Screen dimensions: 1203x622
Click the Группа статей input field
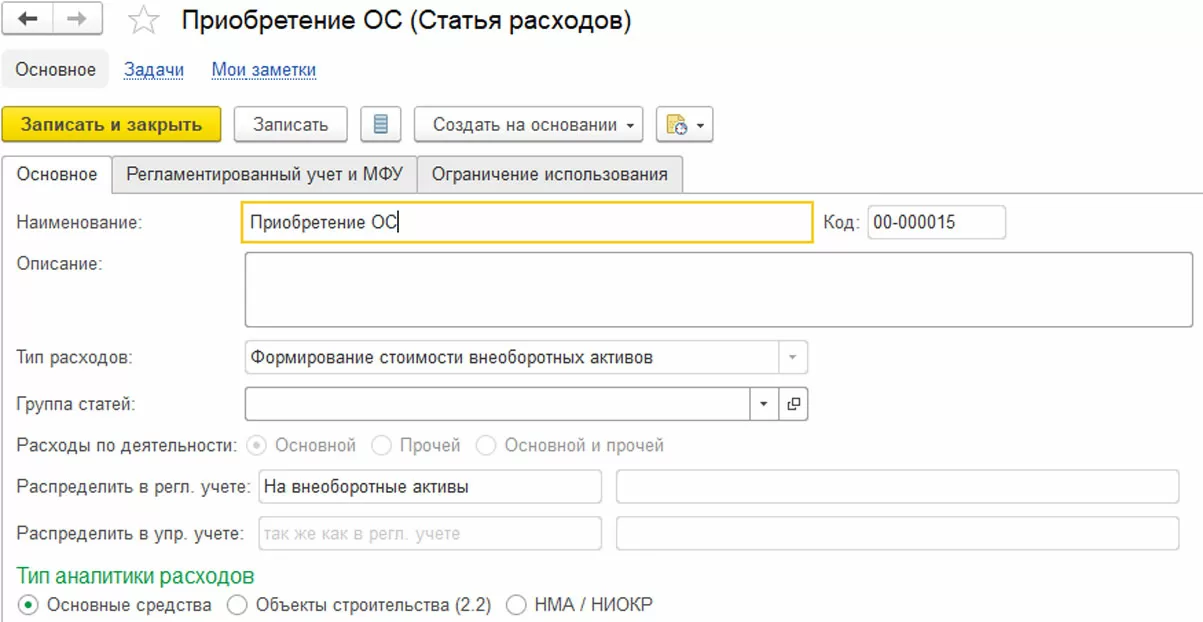pyautogui.click(x=497, y=404)
